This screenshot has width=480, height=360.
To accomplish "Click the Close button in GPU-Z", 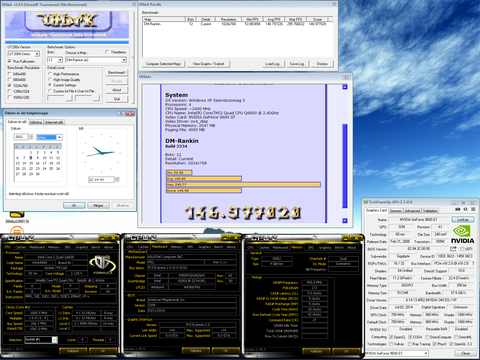I will pyautogui.click(x=465, y=353).
